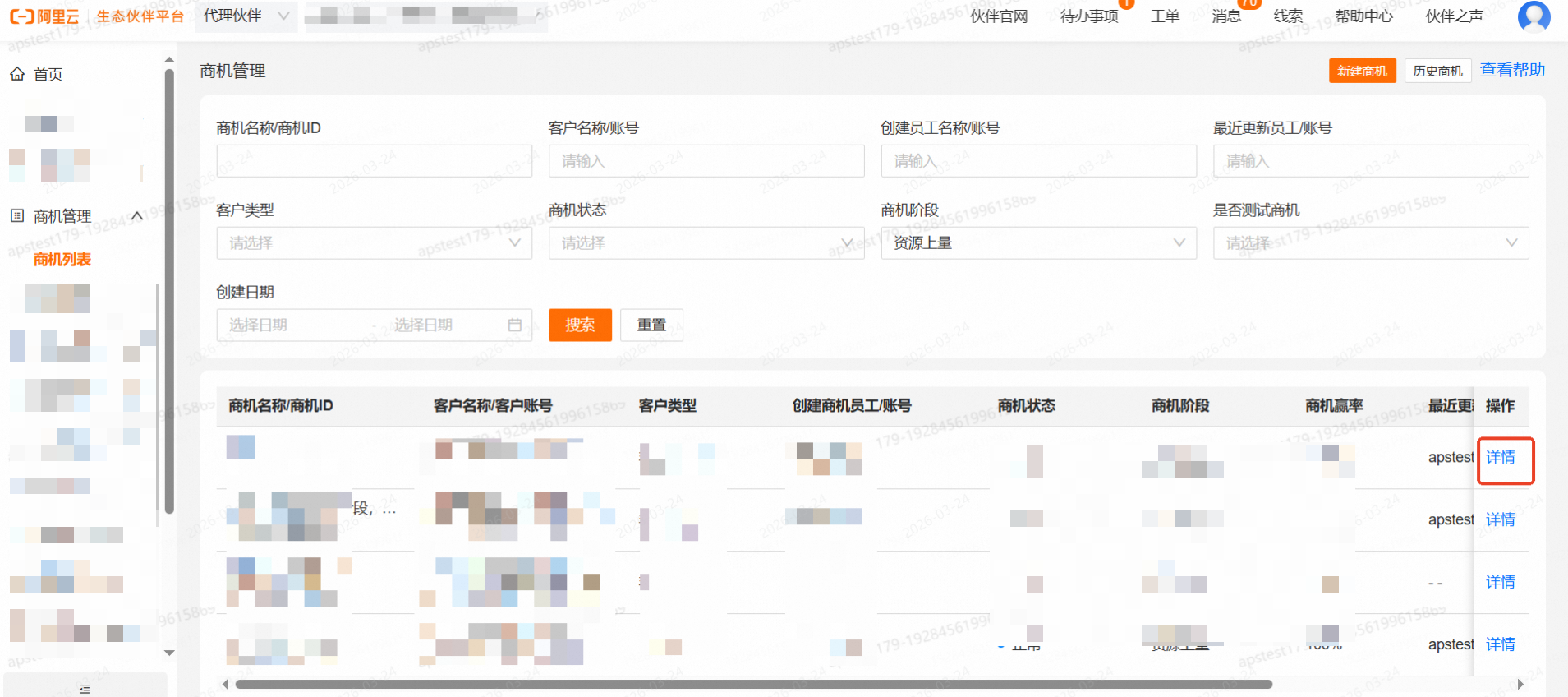Click the calendar icon in date field

point(514,325)
